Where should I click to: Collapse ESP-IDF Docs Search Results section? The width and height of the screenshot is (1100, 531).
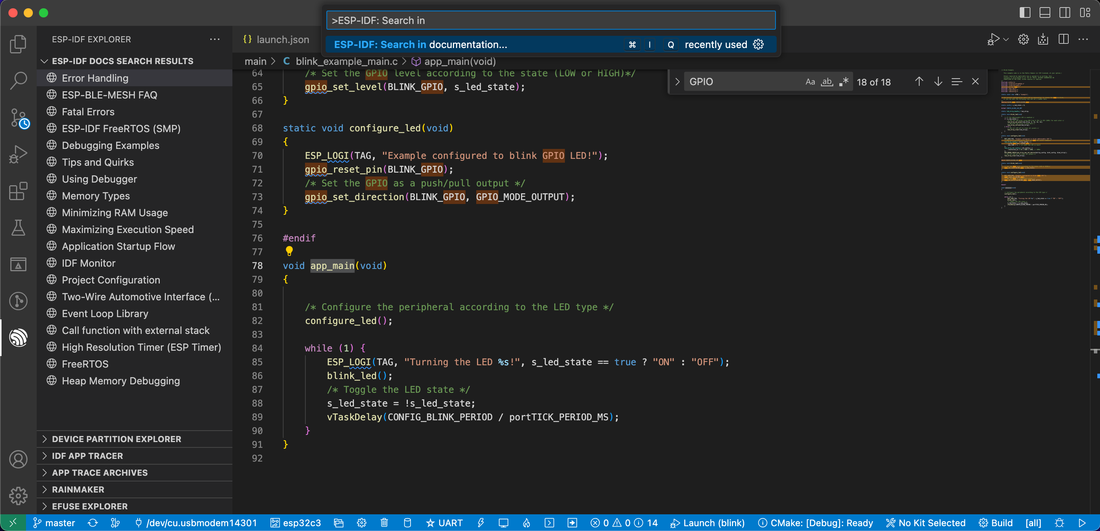(x=122, y=61)
